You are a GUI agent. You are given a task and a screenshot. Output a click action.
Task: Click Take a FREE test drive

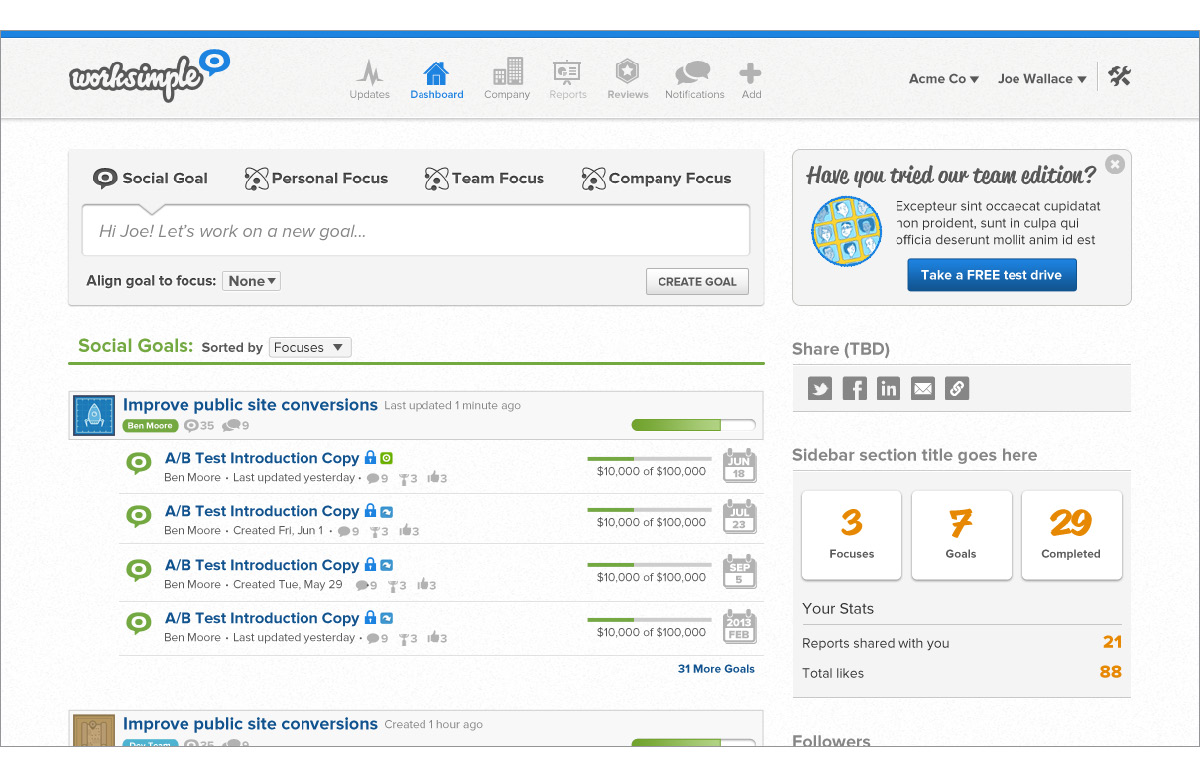pos(991,275)
